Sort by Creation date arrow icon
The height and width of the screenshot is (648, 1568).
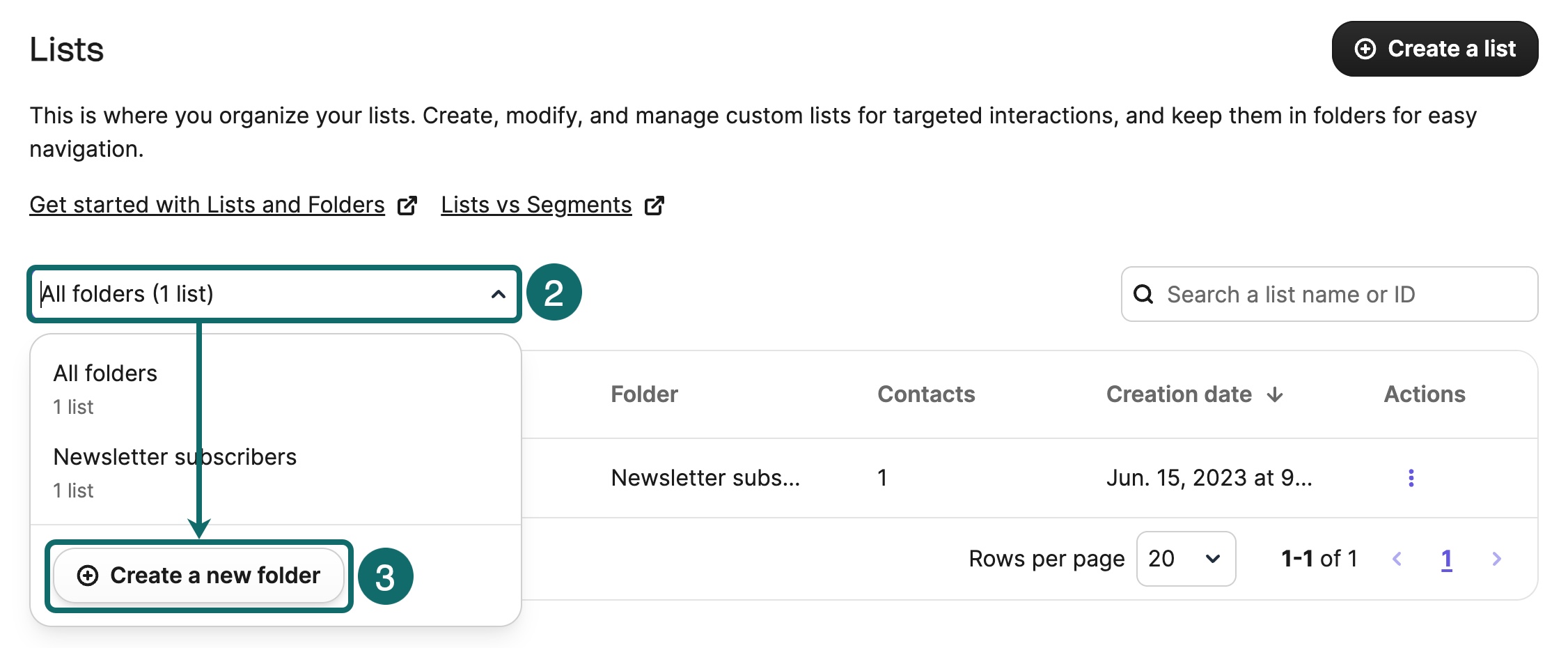pos(1275,395)
